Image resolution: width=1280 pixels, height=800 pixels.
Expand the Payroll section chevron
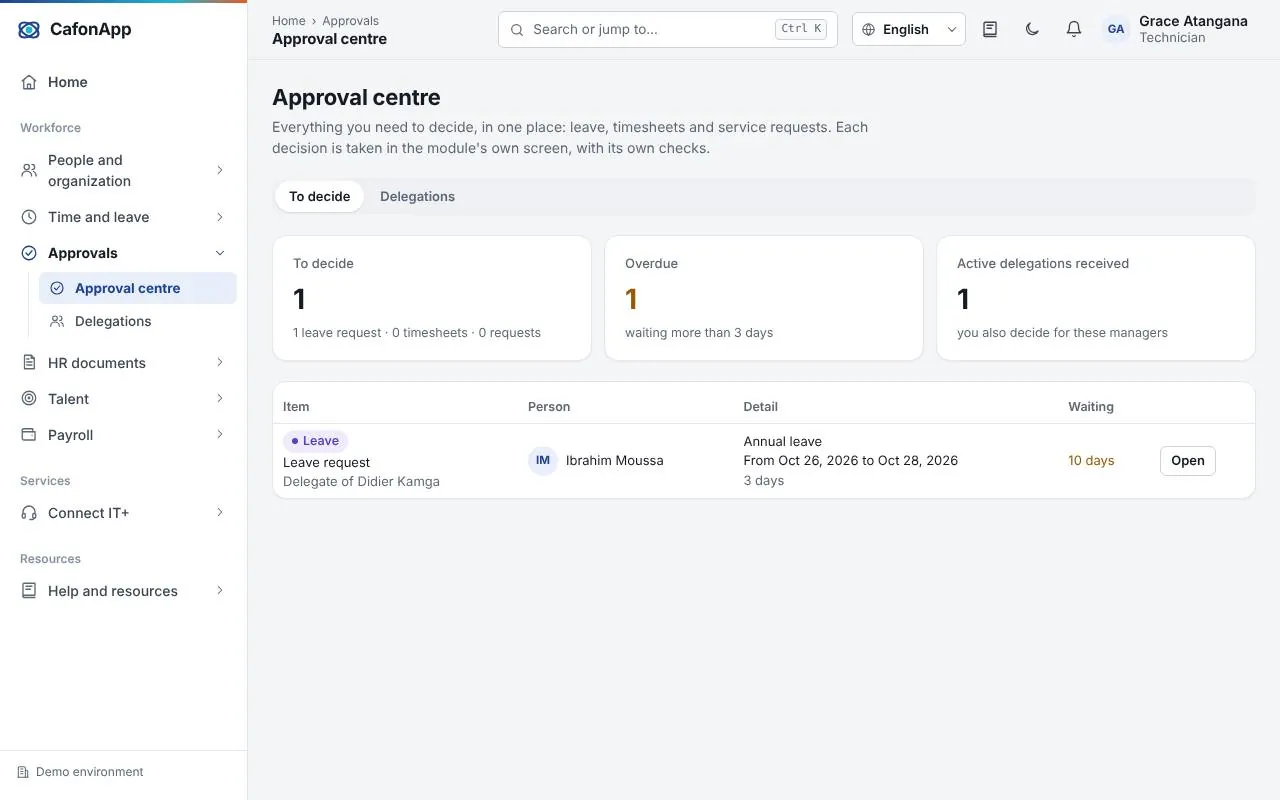(220, 435)
